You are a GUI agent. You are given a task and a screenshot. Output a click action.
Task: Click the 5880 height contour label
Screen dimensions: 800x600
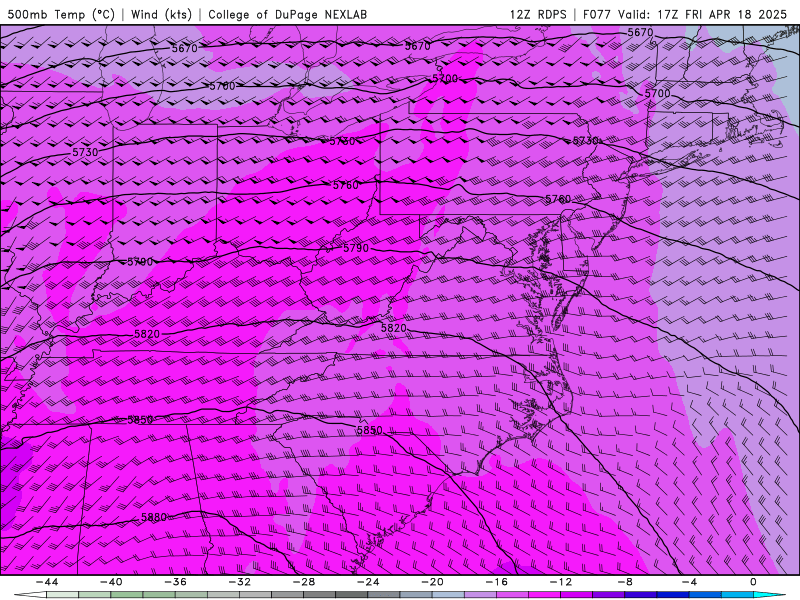(x=154, y=517)
